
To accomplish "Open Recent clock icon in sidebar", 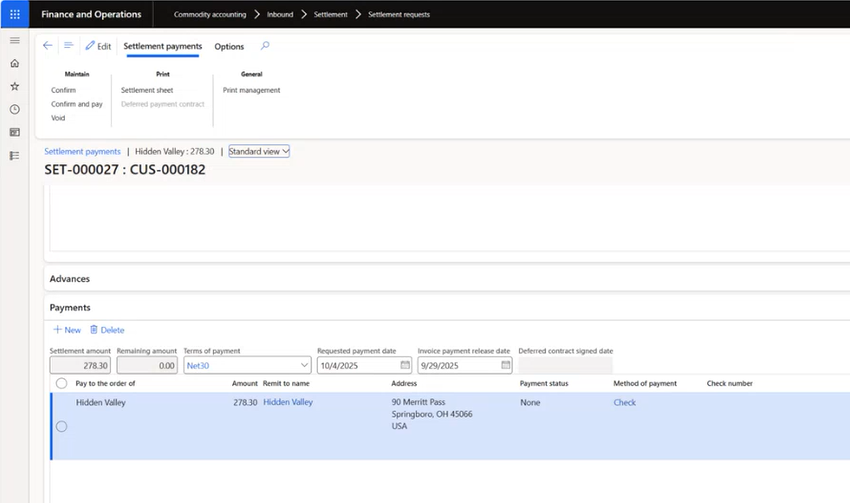I will (14, 109).
